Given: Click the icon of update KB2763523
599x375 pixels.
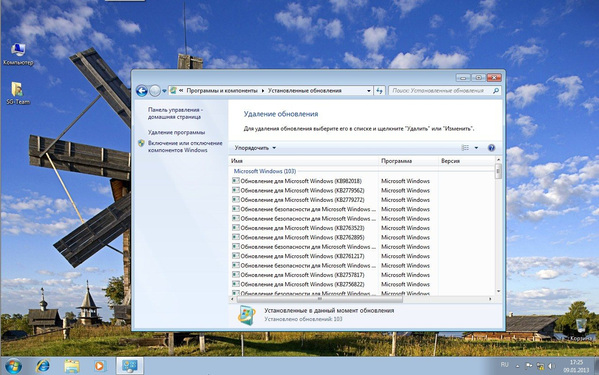Looking at the screenshot, I should pyautogui.click(x=236, y=228).
